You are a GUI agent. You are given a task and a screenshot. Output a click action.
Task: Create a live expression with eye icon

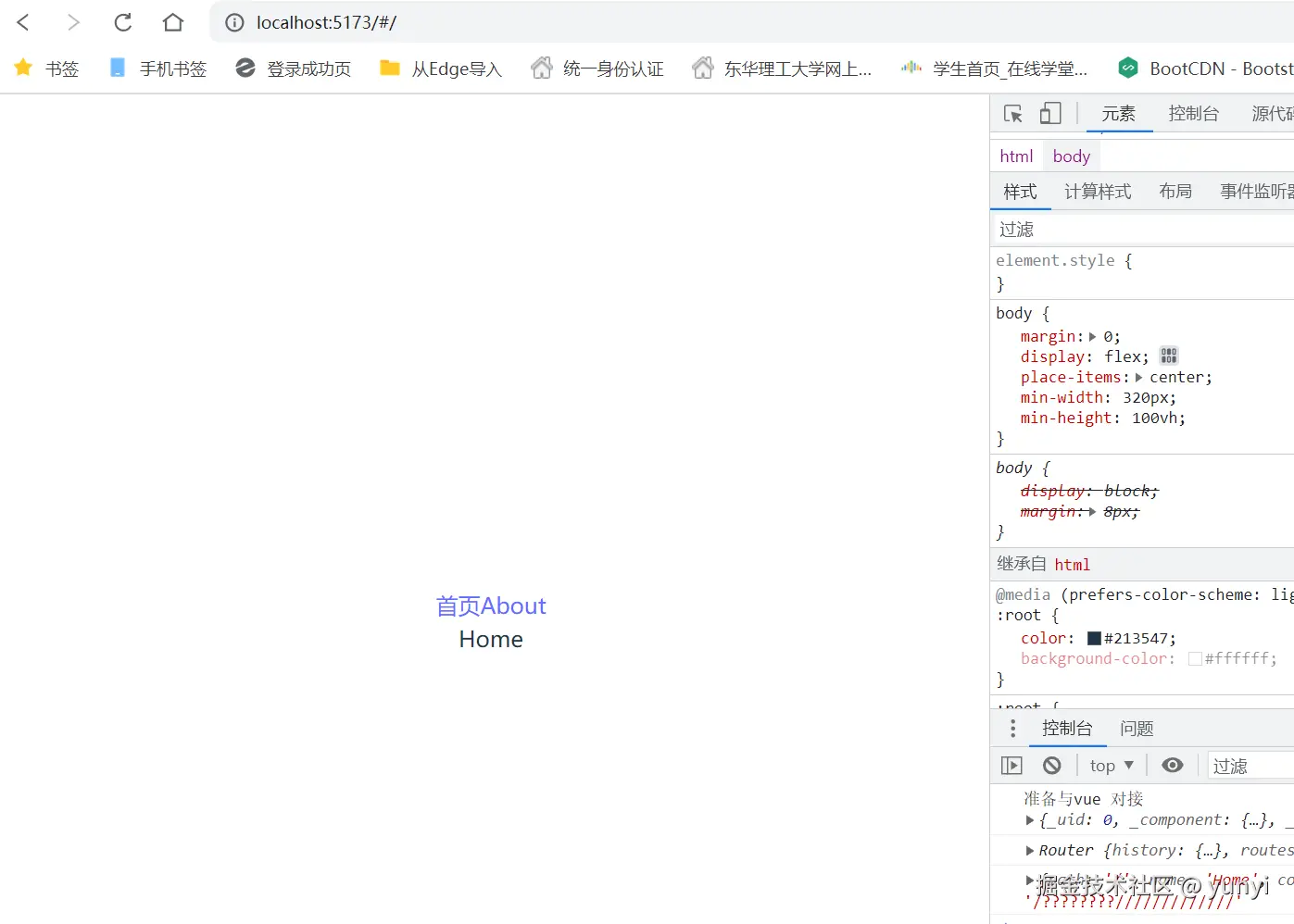click(x=1173, y=766)
